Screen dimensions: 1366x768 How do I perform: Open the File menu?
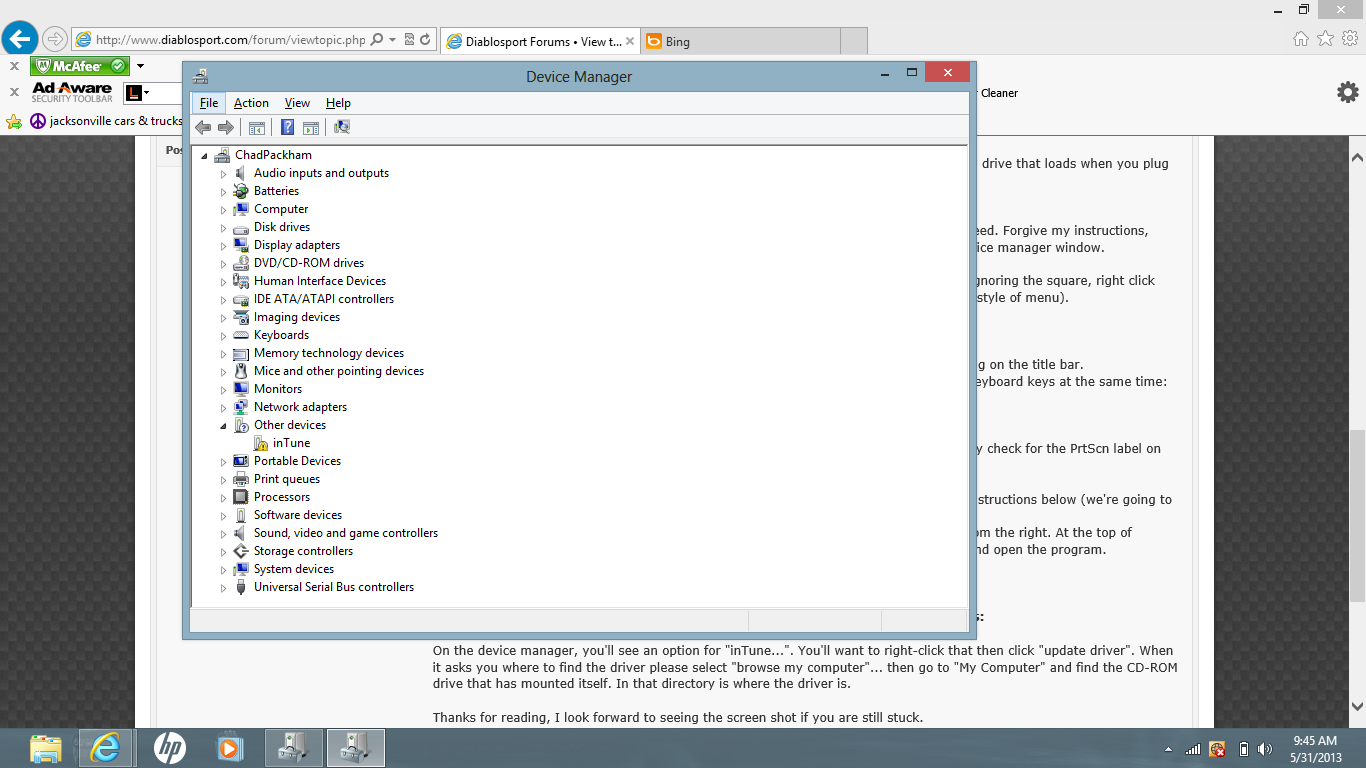[x=208, y=103]
